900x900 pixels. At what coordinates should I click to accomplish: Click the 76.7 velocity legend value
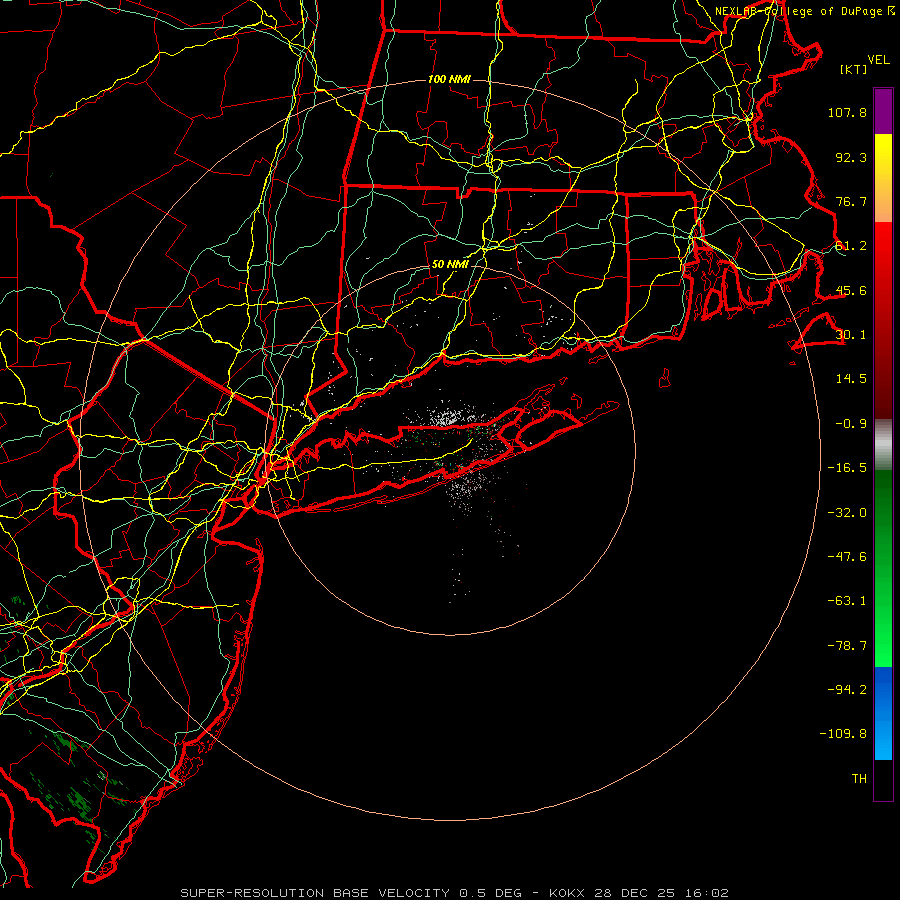pos(851,201)
